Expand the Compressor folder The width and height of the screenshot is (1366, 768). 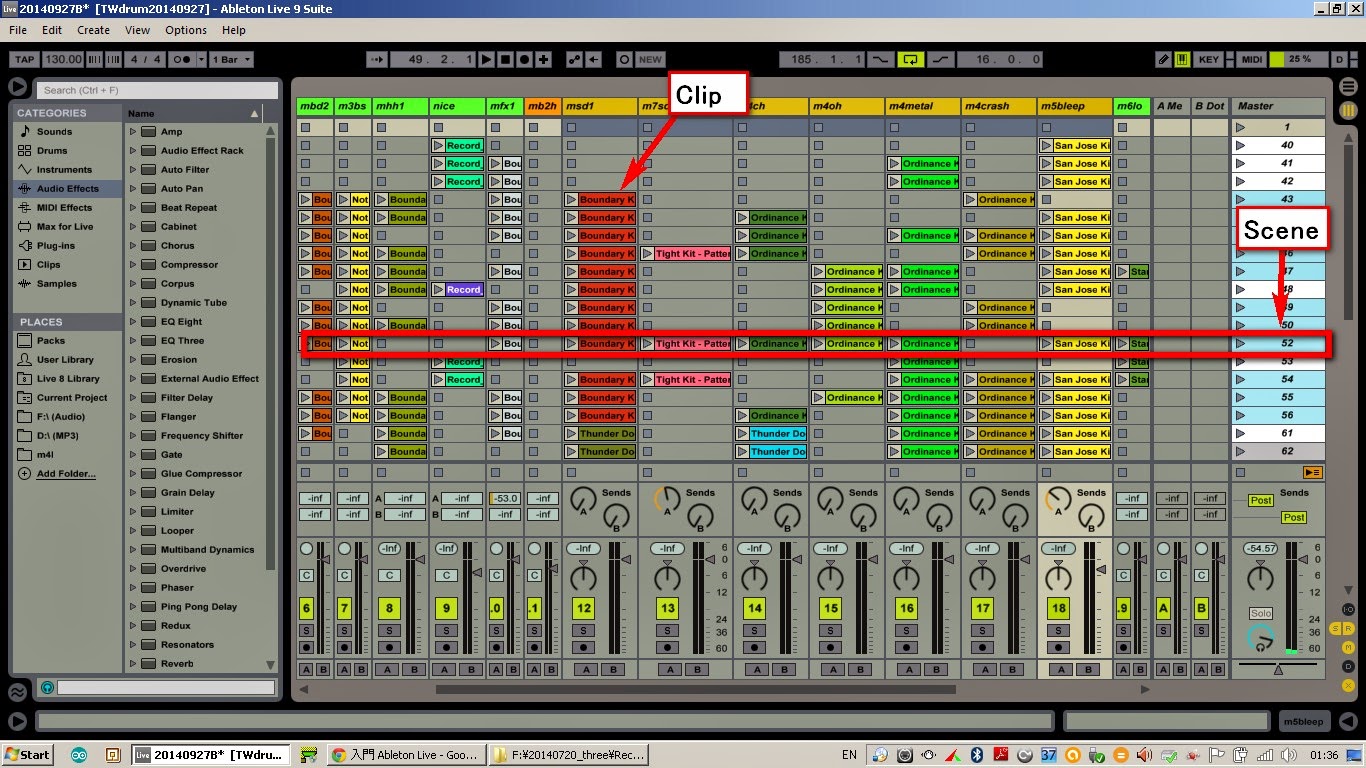point(133,264)
